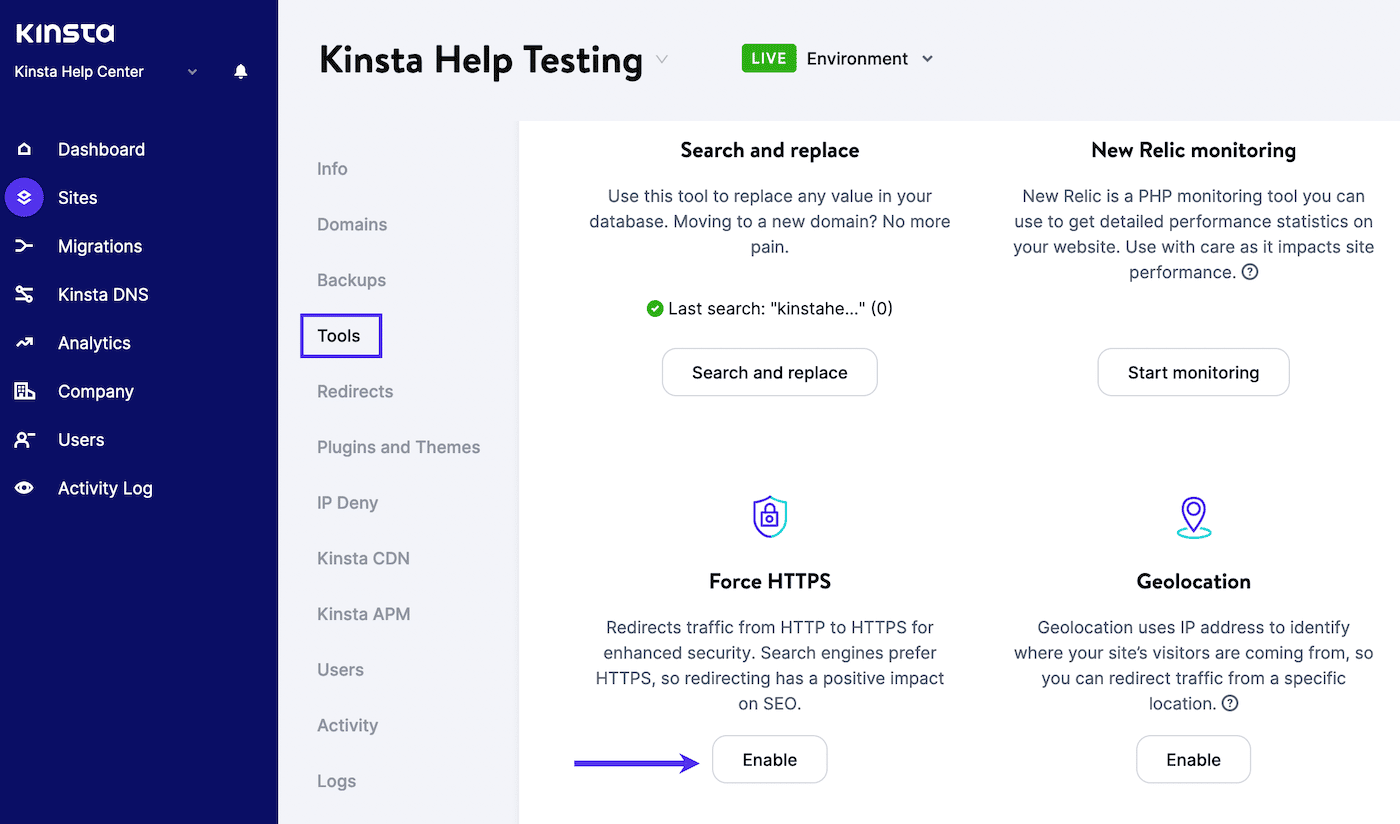Open the Kinsta APM tab
This screenshot has height=824, width=1400.
(x=364, y=614)
